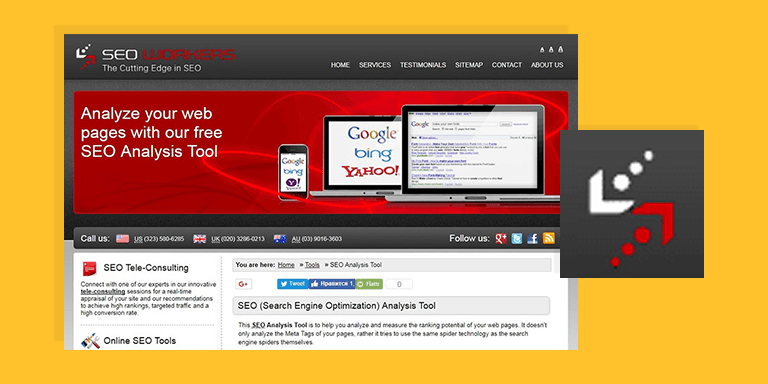The width and height of the screenshot is (768, 384).
Task: Click the Google+ share button
Action: coord(244,284)
